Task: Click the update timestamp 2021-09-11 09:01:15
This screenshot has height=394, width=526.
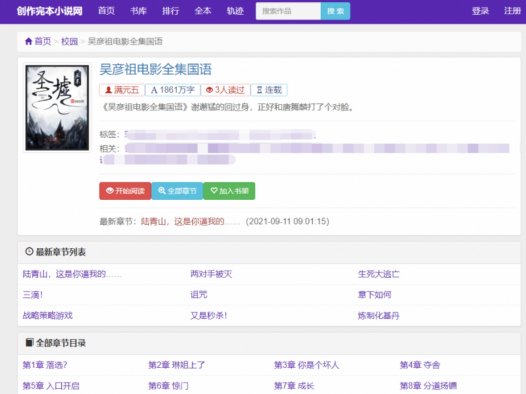Action: tap(287, 221)
